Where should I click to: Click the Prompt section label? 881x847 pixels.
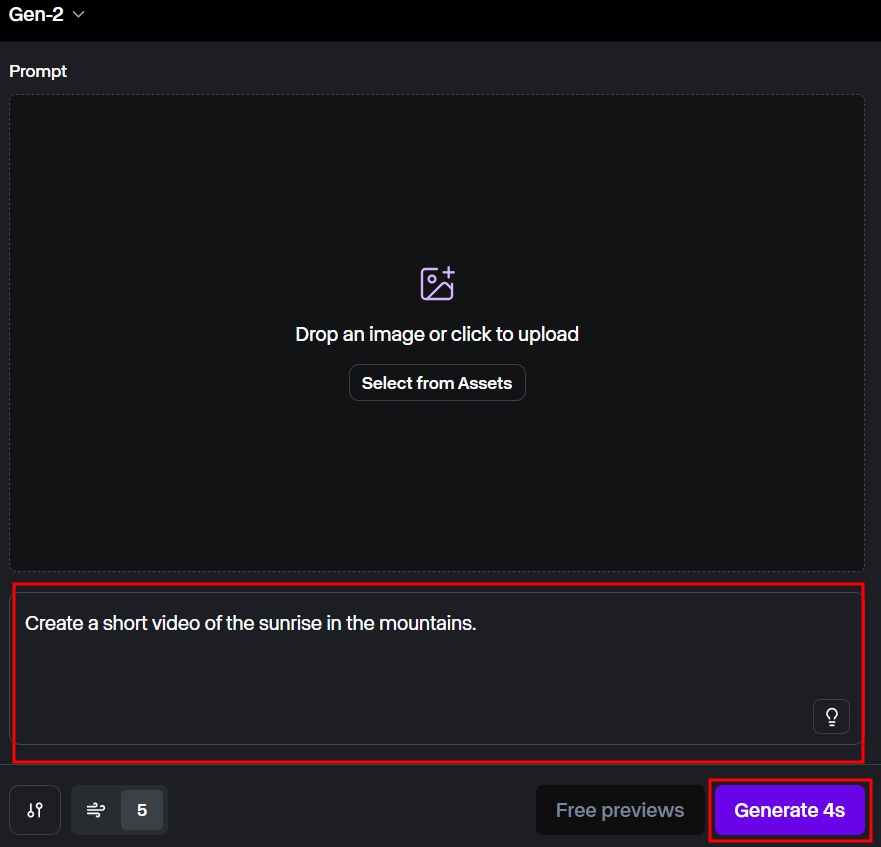tap(38, 71)
